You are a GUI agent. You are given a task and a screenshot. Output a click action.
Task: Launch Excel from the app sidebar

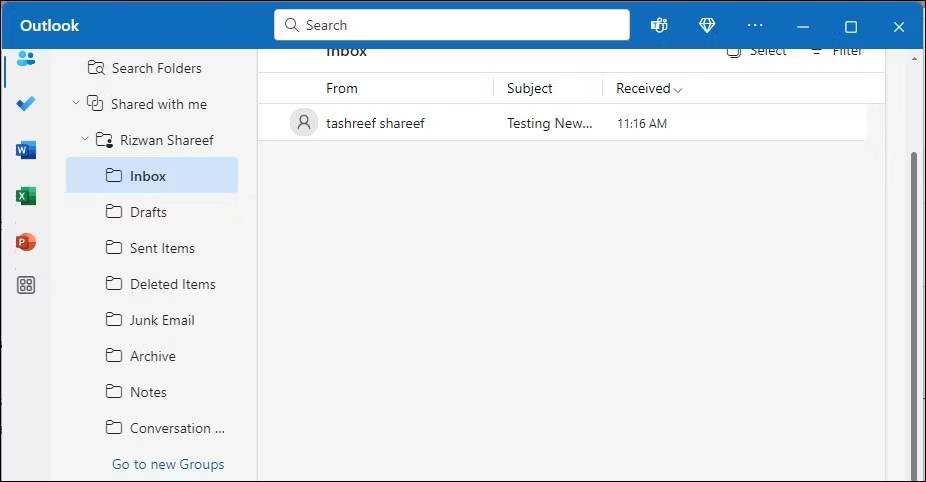(25, 196)
